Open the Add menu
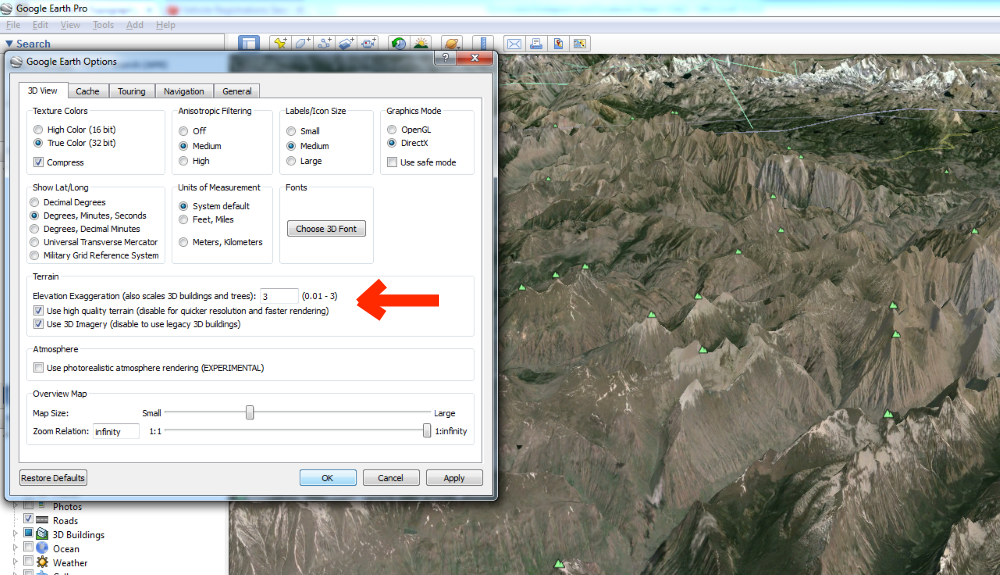This screenshot has width=1000, height=575. [x=135, y=25]
